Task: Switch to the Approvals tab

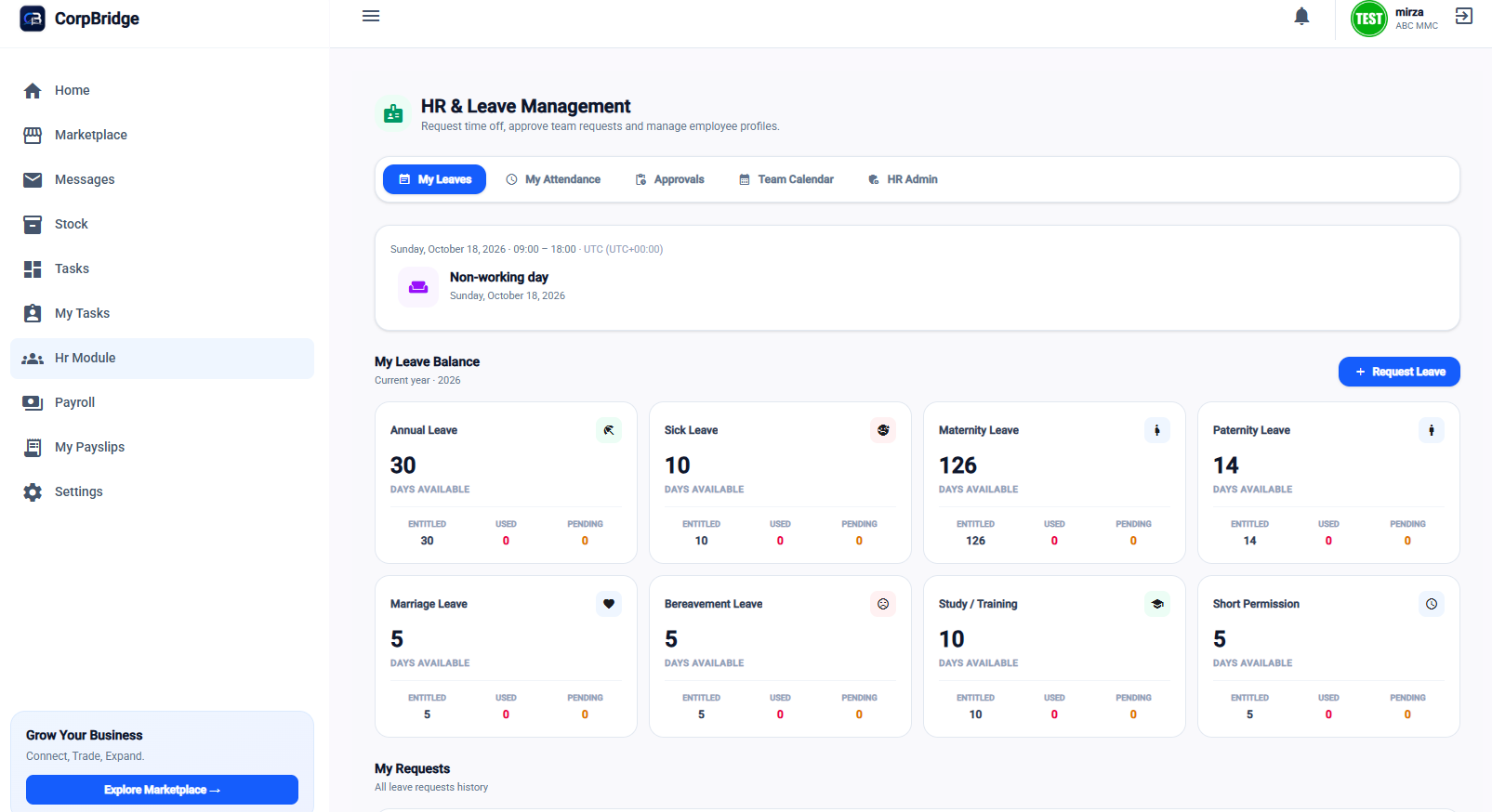Action: click(x=670, y=179)
